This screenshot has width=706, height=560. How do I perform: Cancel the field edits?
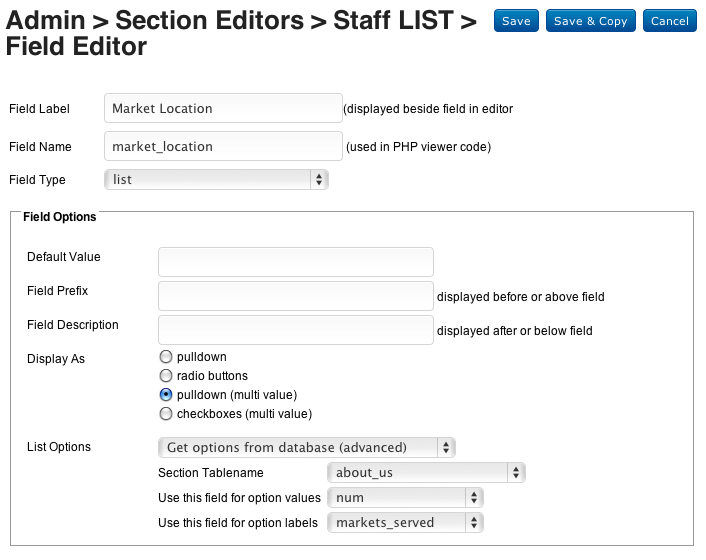coord(670,21)
